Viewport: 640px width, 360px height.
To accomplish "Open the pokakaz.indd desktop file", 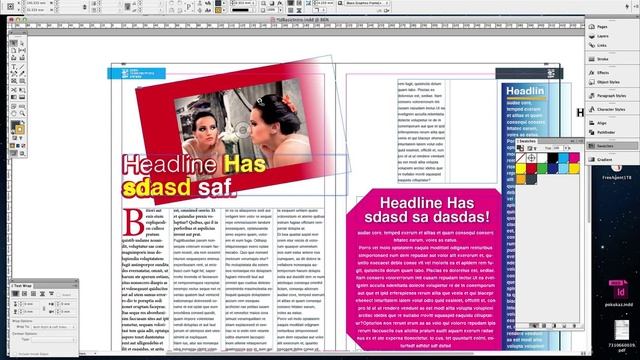I will click(619, 294).
